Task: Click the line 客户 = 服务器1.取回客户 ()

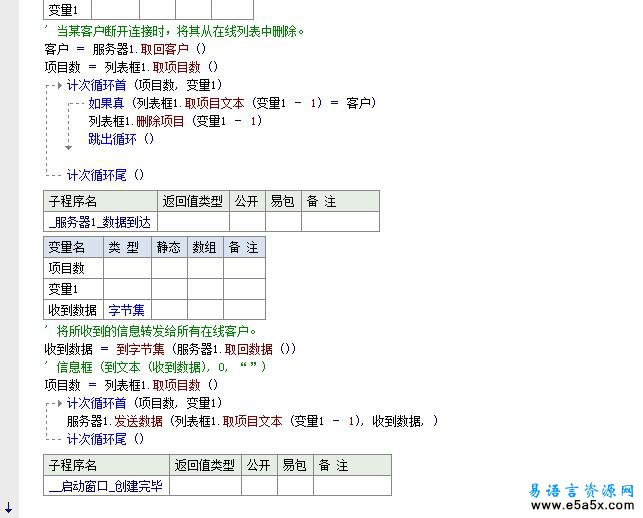Action: 125,49
